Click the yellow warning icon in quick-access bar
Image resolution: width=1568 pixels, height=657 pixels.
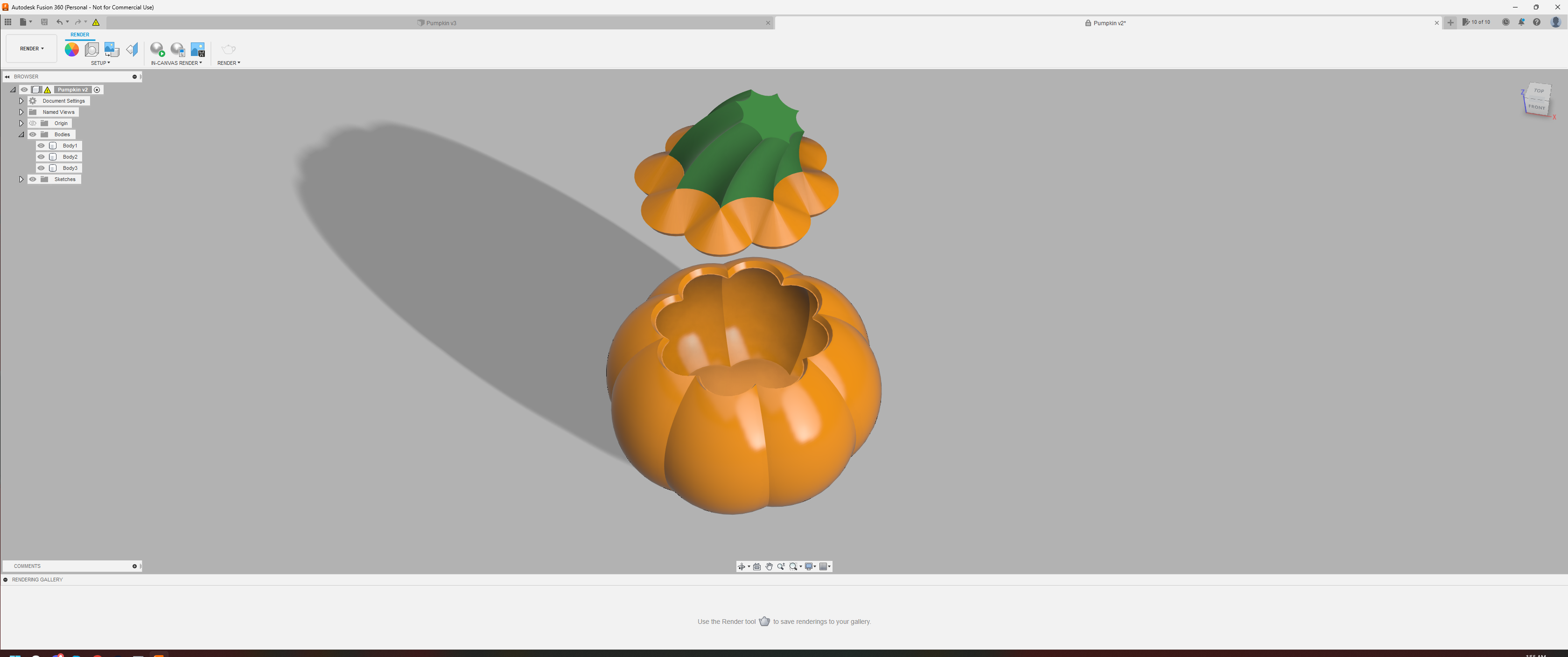(96, 22)
